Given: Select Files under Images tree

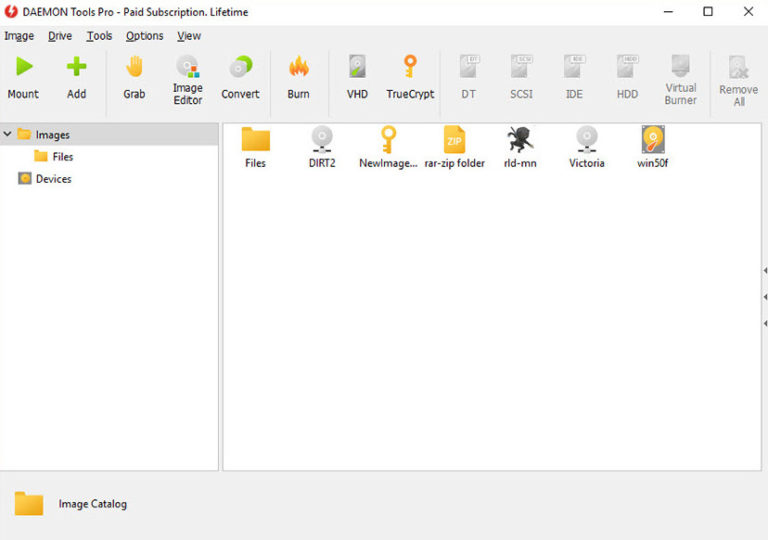Looking at the screenshot, I should [63, 156].
